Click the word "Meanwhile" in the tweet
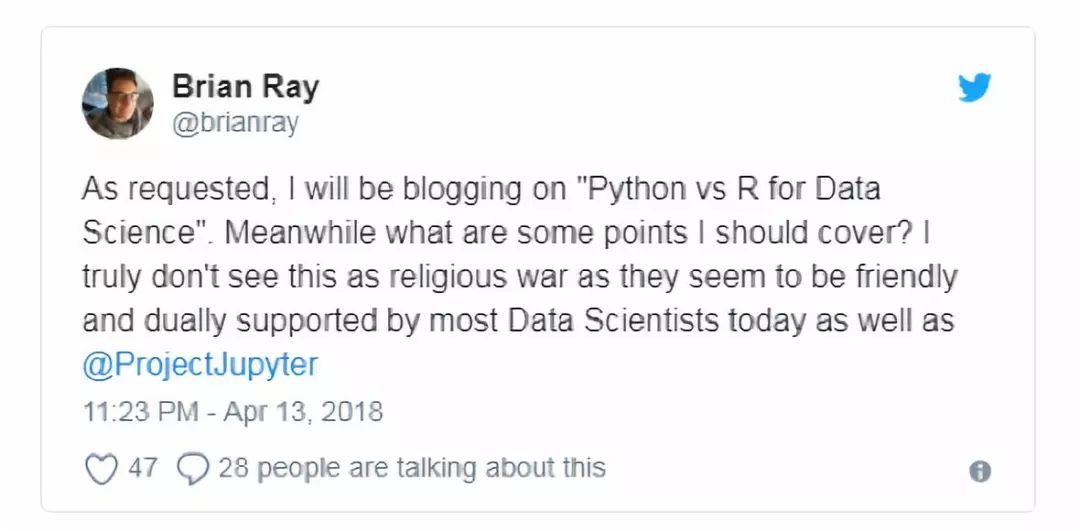The height and width of the screenshot is (531, 1080). click(x=300, y=233)
